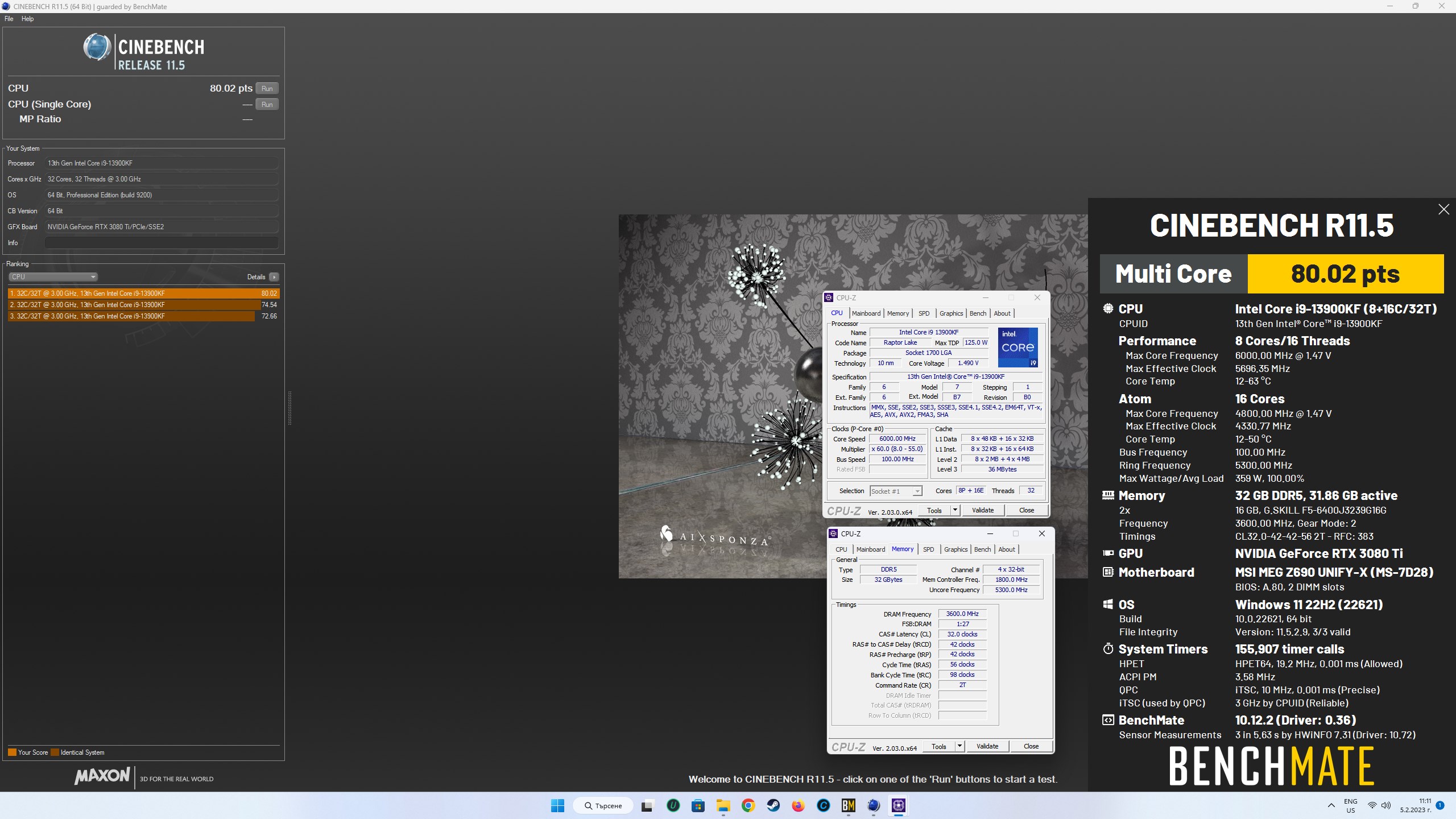Open SPD tab in CPU-Z memory window
The height and width of the screenshot is (819, 1456).
point(929,549)
